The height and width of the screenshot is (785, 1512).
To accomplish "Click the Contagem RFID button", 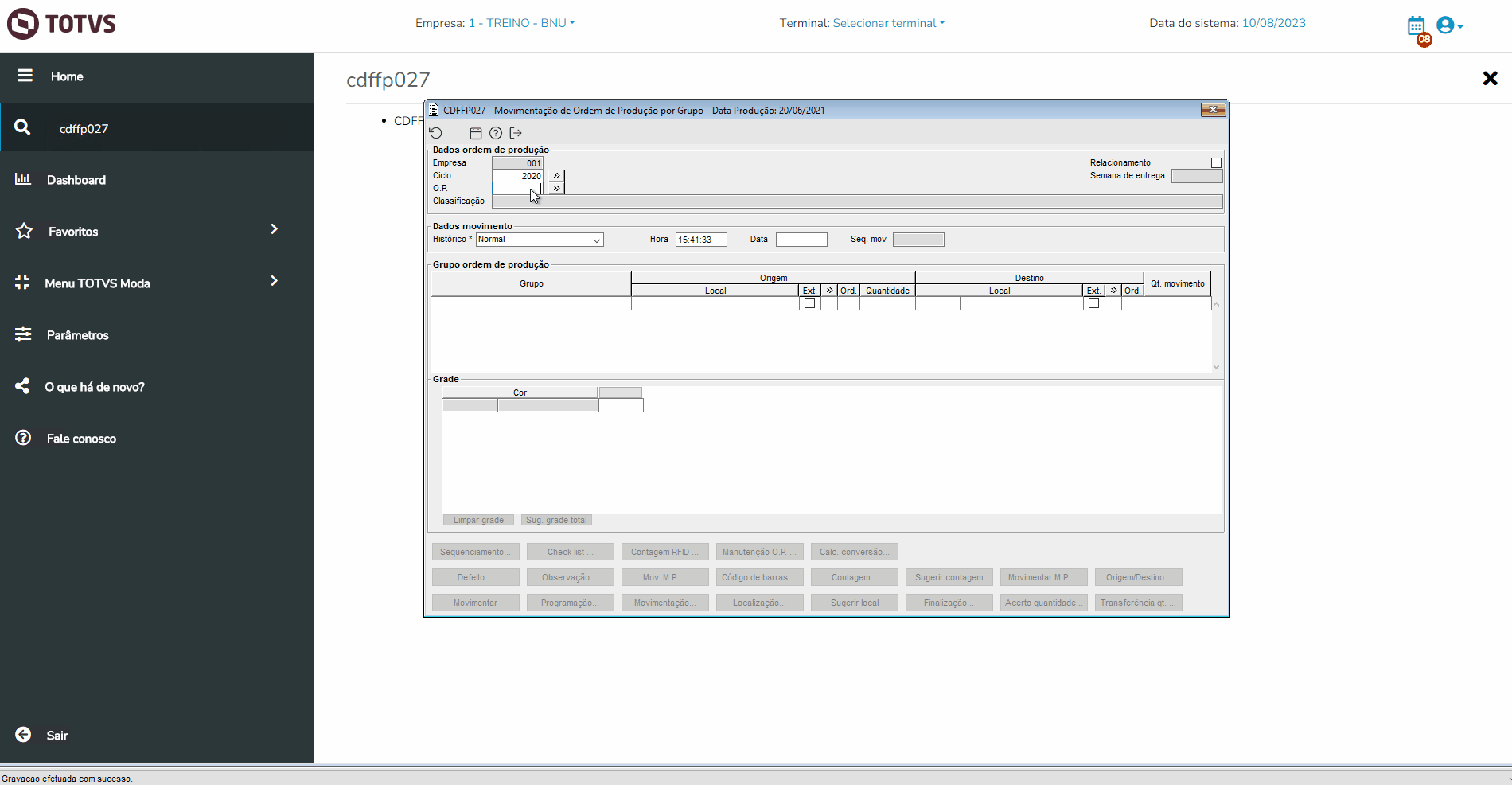I will (665, 552).
